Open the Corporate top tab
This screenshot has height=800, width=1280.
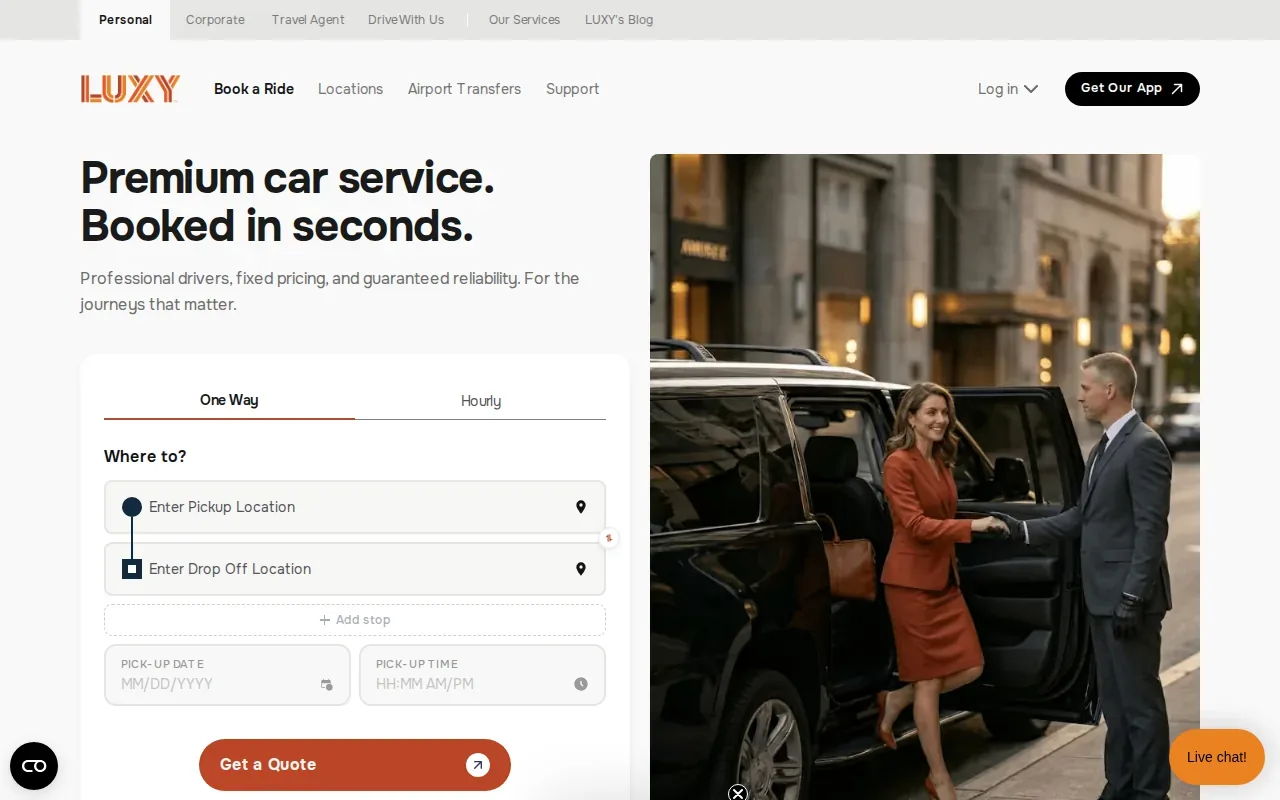point(215,20)
